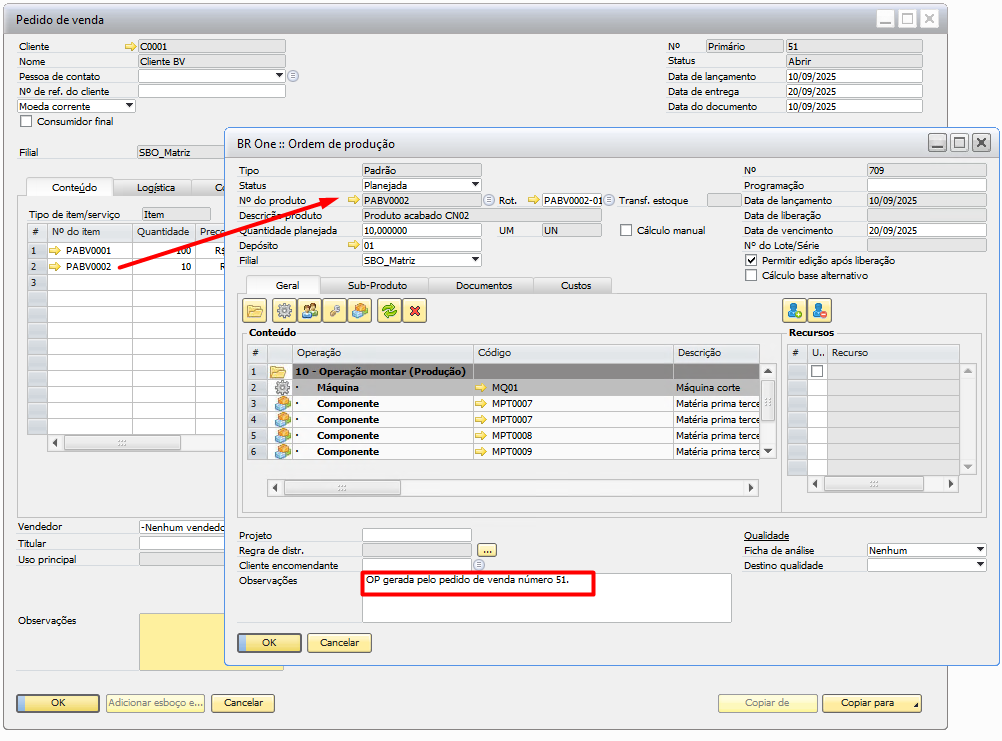Click the boxes component toolbar icon
This screenshot has height=741, width=1002.
(361, 311)
